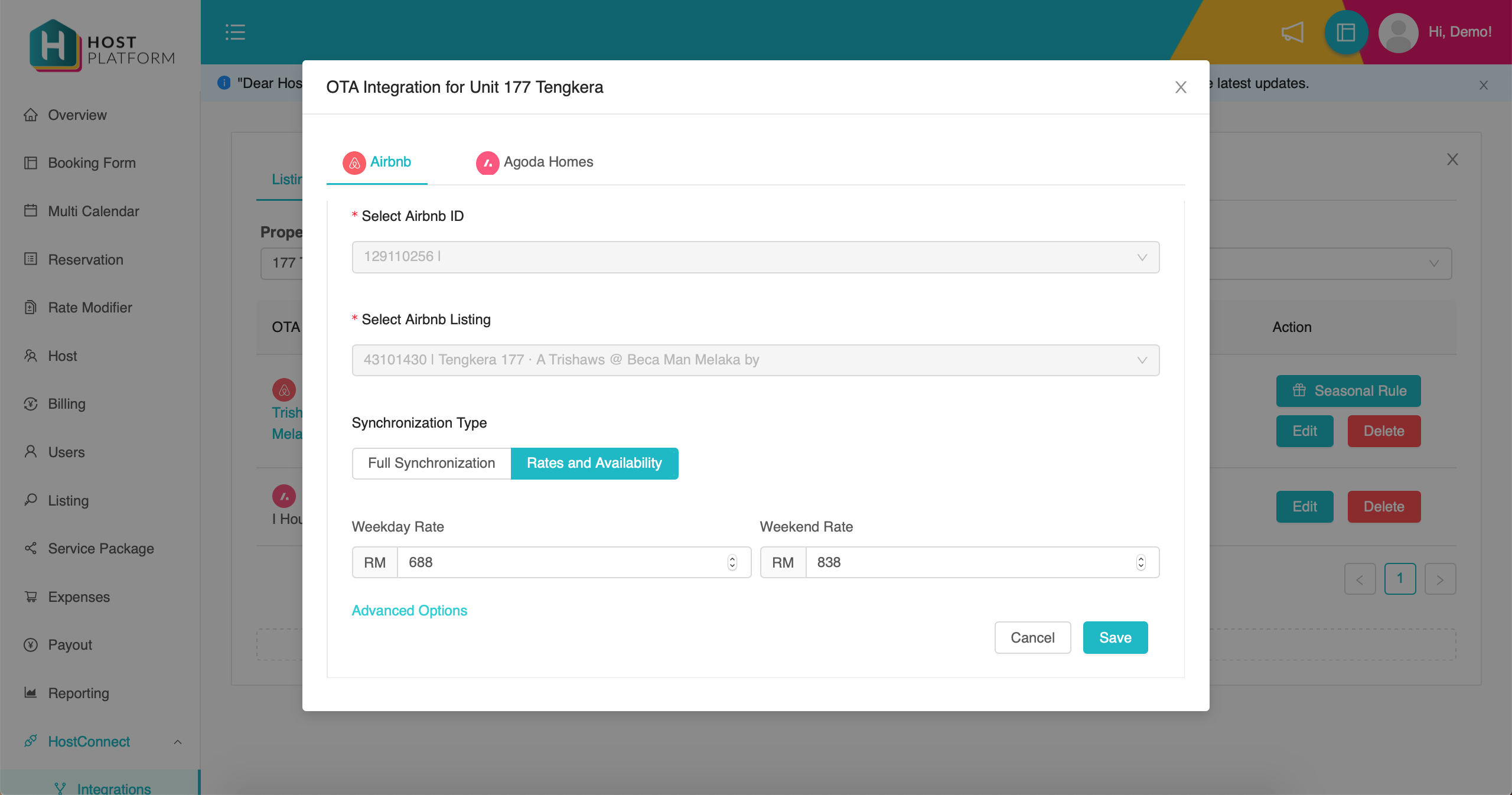This screenshot has height=795, width=1512.
Task: Click the Reporting chart icon
Action: (31, 693)
